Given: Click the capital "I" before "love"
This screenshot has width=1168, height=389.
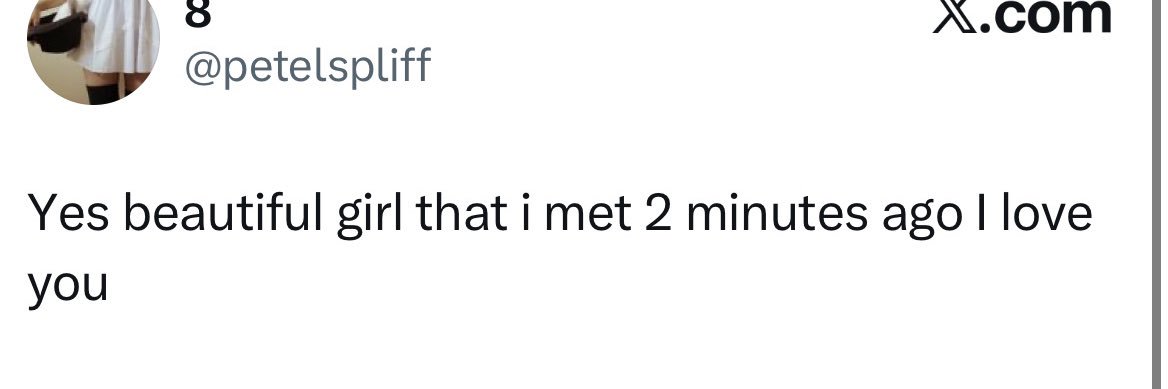Looking at the screenshot, I should (980, 213).
